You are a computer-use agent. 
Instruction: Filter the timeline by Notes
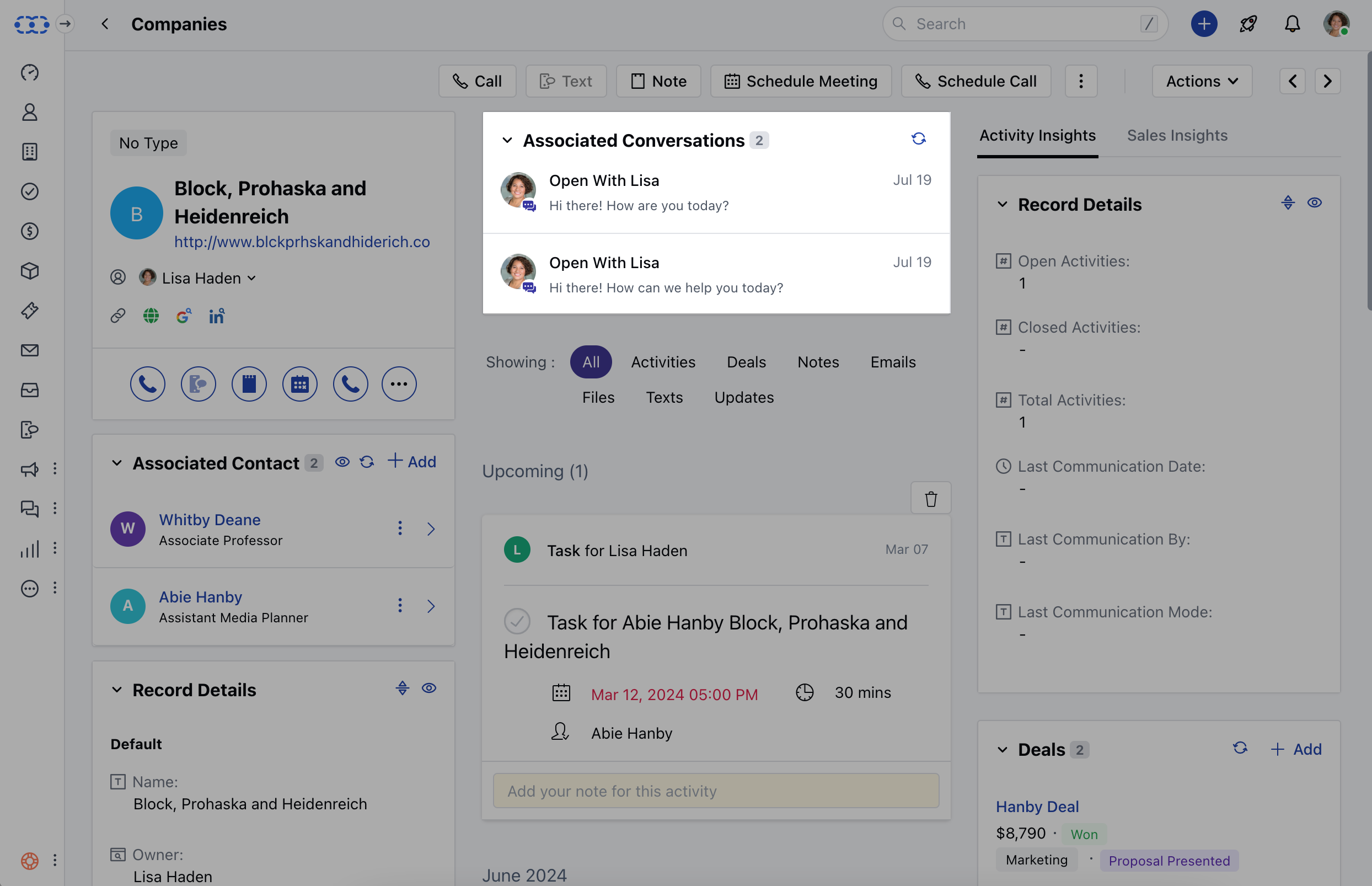tap(818, 362)
